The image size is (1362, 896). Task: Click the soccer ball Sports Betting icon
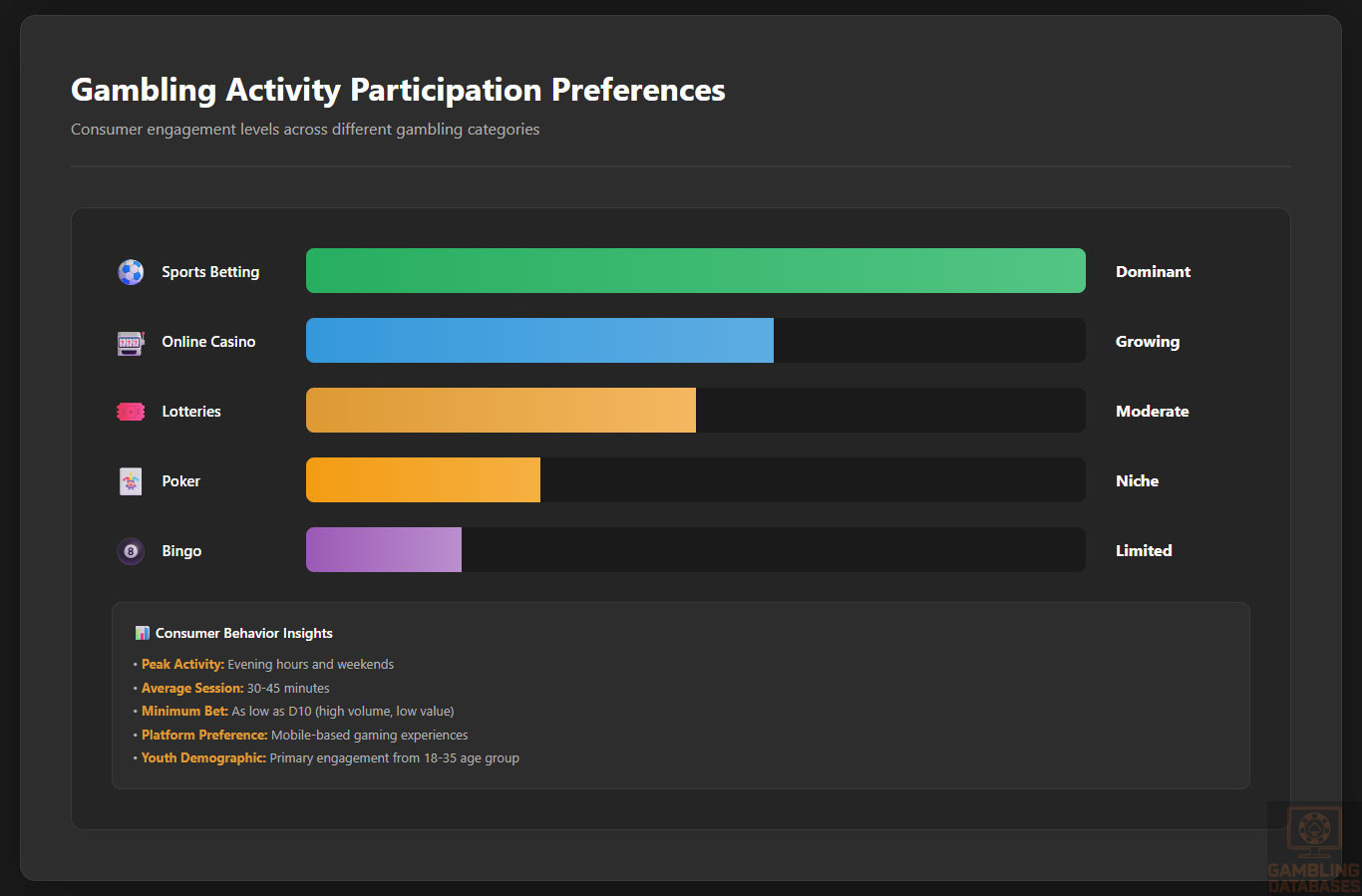click(131, 272)
